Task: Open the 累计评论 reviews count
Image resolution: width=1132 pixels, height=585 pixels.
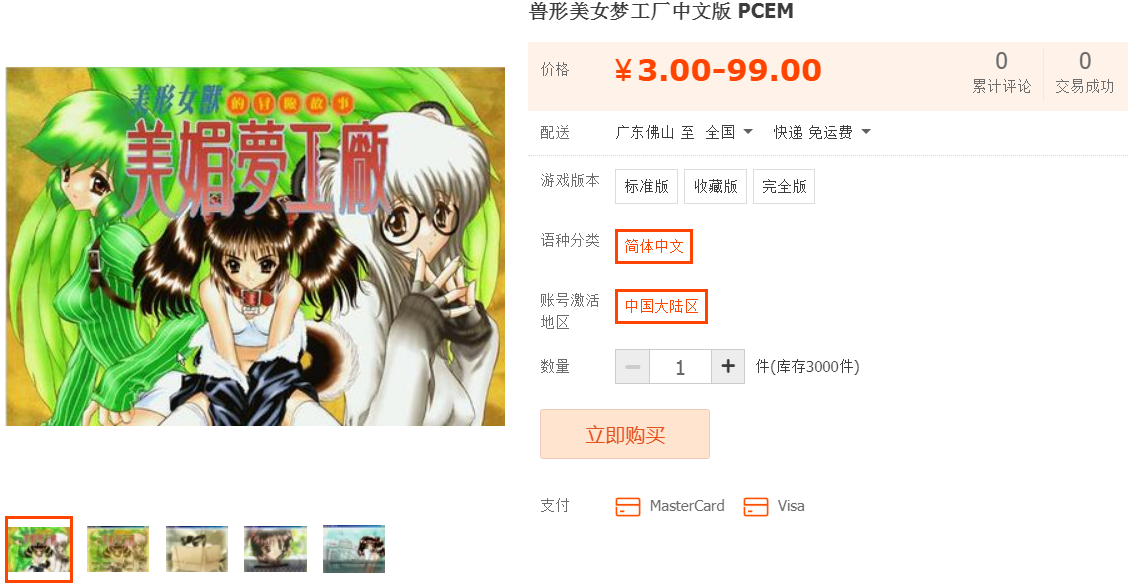Action: point(1001,72)
